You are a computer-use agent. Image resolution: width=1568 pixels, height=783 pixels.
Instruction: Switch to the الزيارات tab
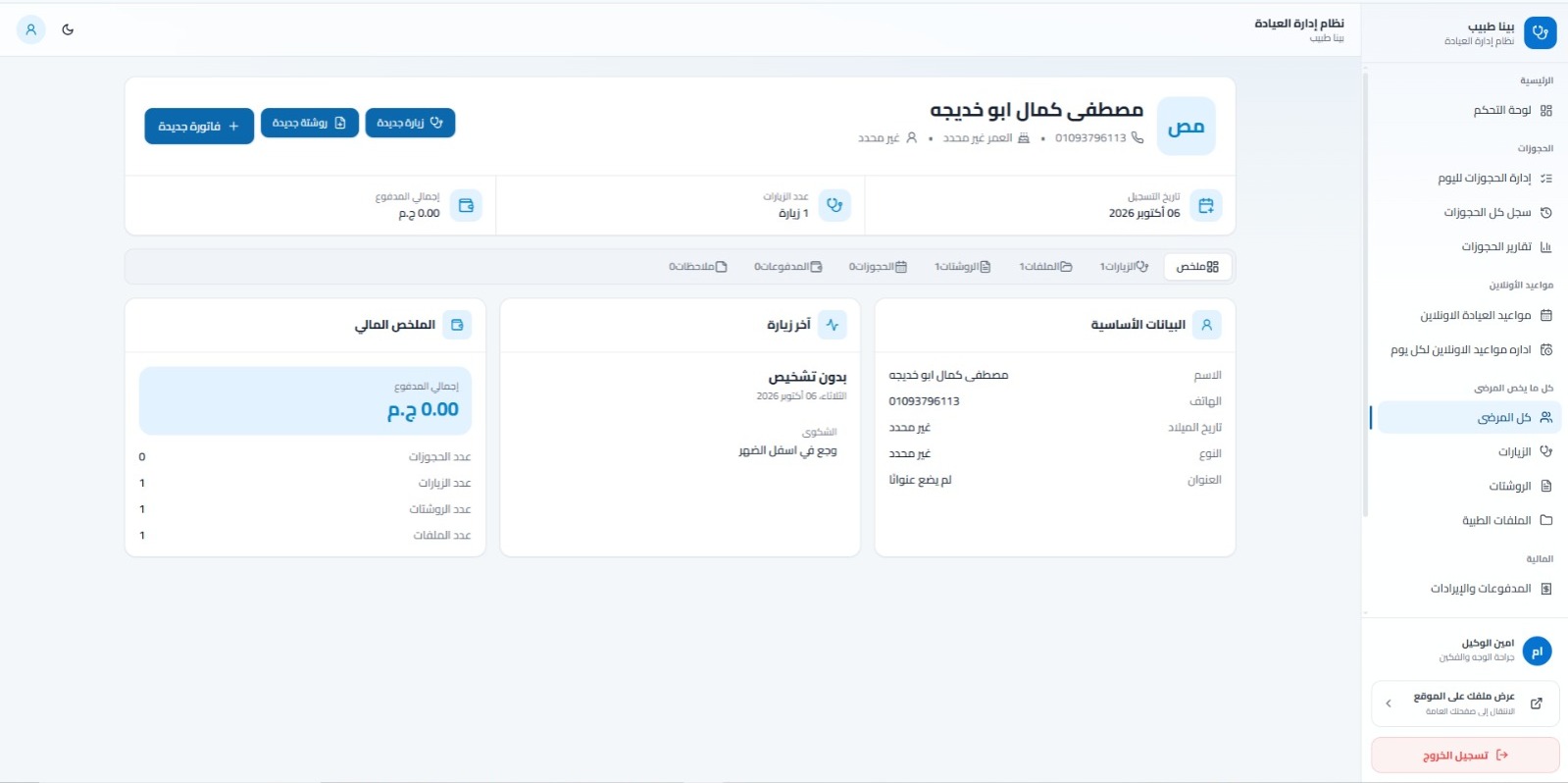point(1124,267)
